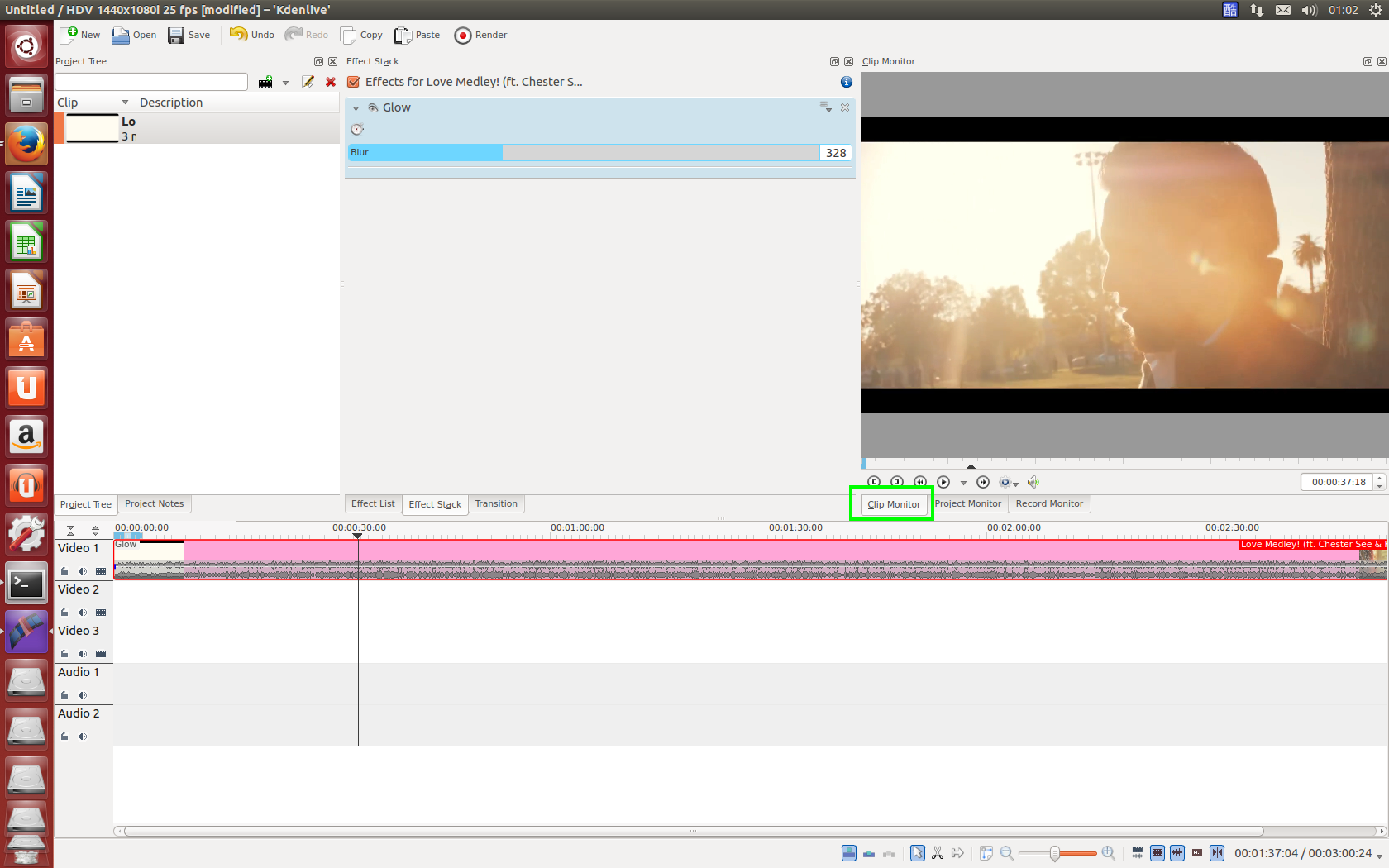Select the spacer tool
This screenshot has width=1389, height=868.
coord(957,853)
